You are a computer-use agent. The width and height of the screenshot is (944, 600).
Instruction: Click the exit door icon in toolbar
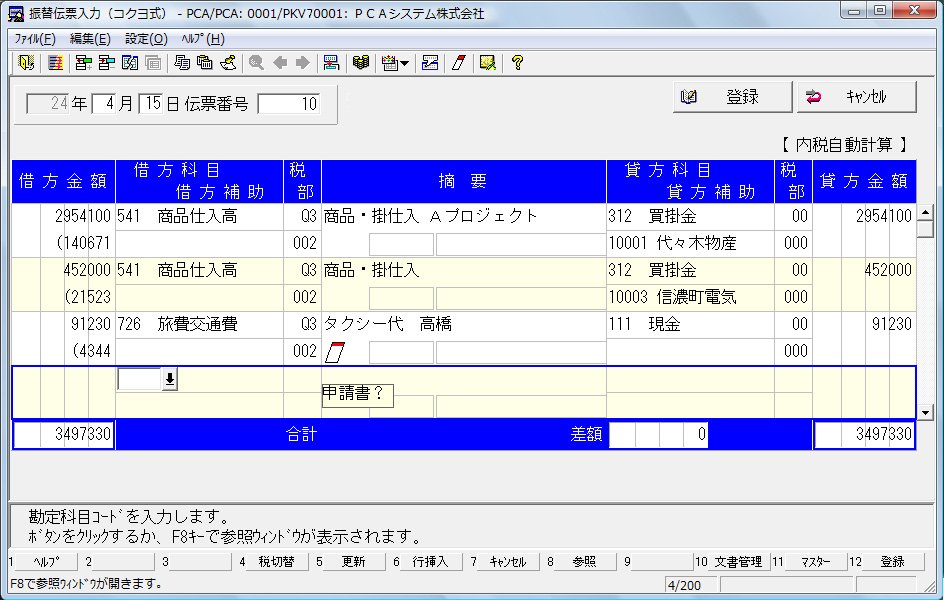pyautogui.click(x=26, y=63)
